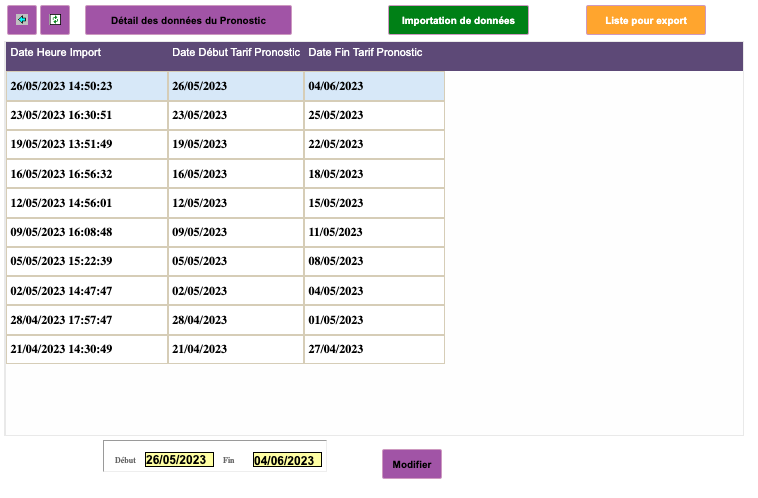Viewport: 758px width, 498px height.
Task: Click end date cell 18/05/2023
Action: pyautogui.click(x=375, y=174)
